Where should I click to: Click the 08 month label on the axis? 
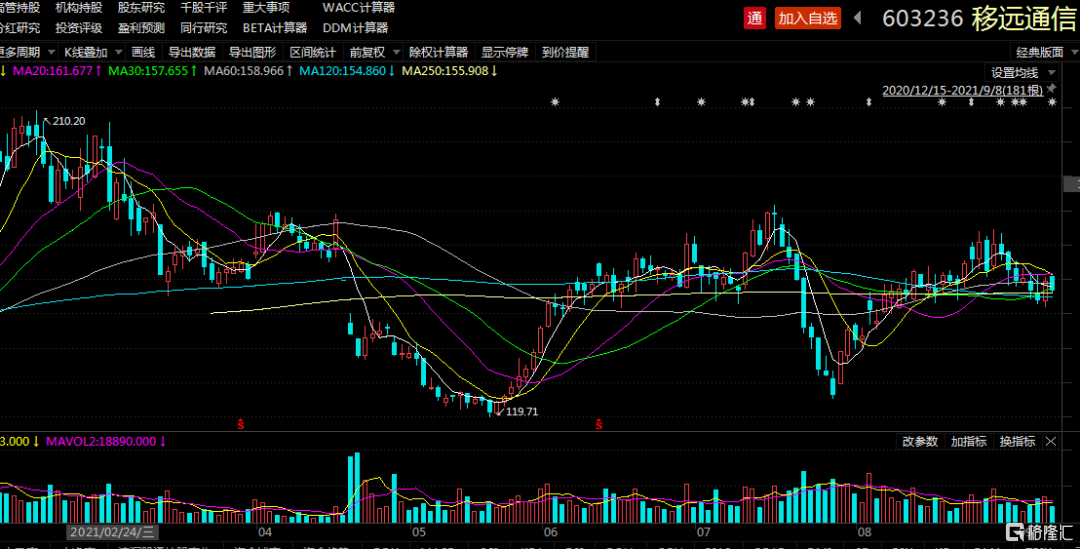tap(864, 532)
